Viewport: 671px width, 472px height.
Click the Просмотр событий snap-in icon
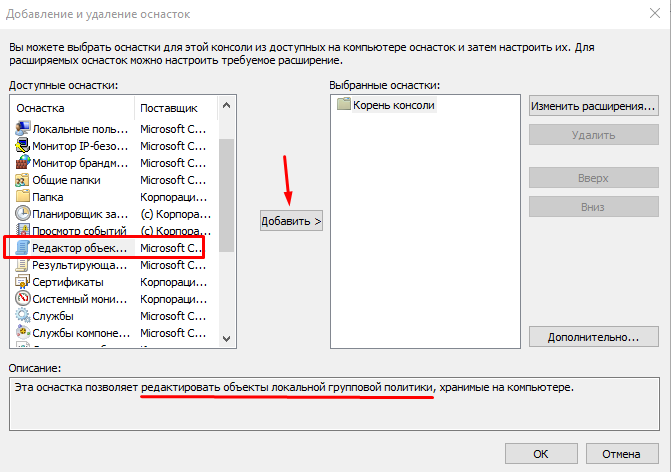point(22,230)
